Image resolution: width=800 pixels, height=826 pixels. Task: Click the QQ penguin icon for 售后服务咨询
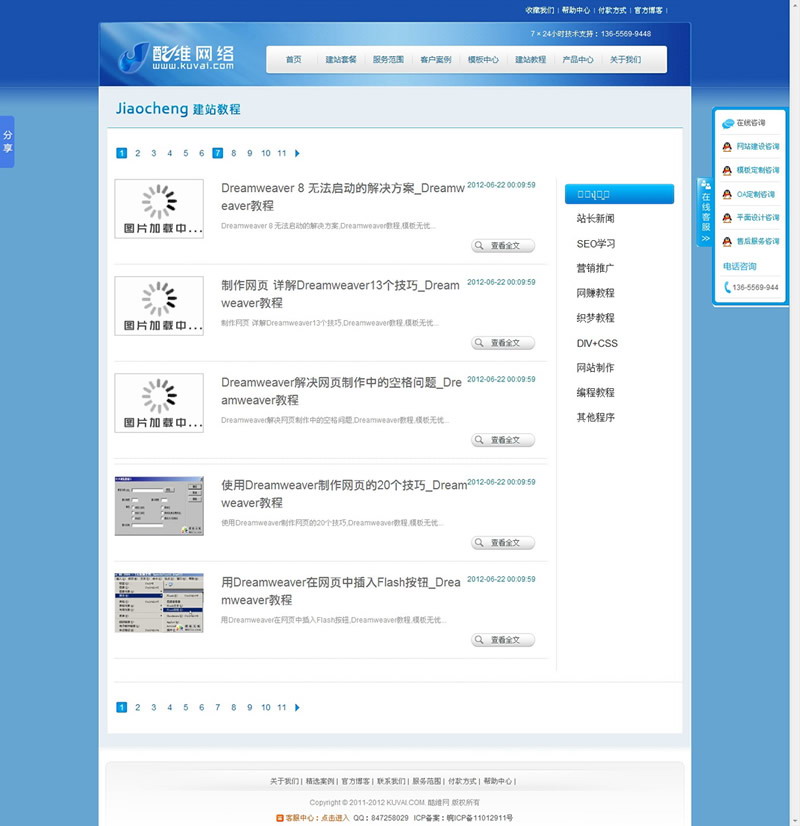click(727, 241)
